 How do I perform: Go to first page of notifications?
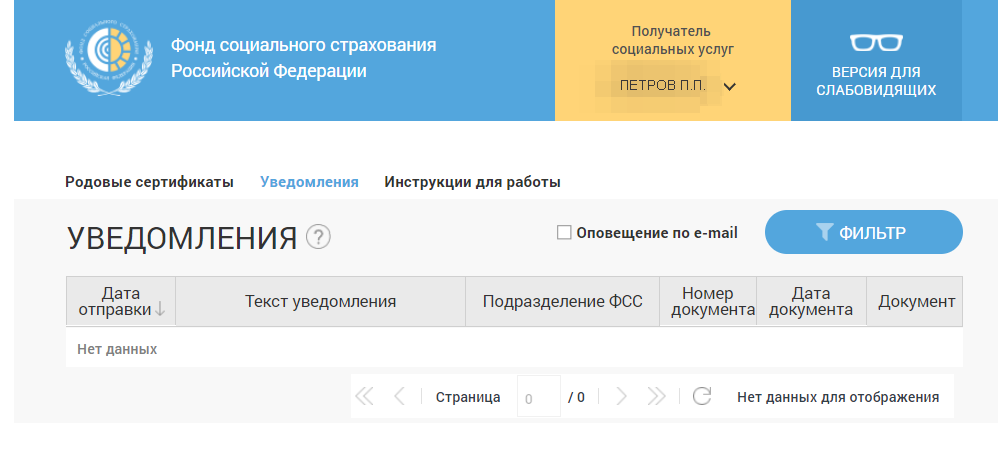click(x=364, y=397)
